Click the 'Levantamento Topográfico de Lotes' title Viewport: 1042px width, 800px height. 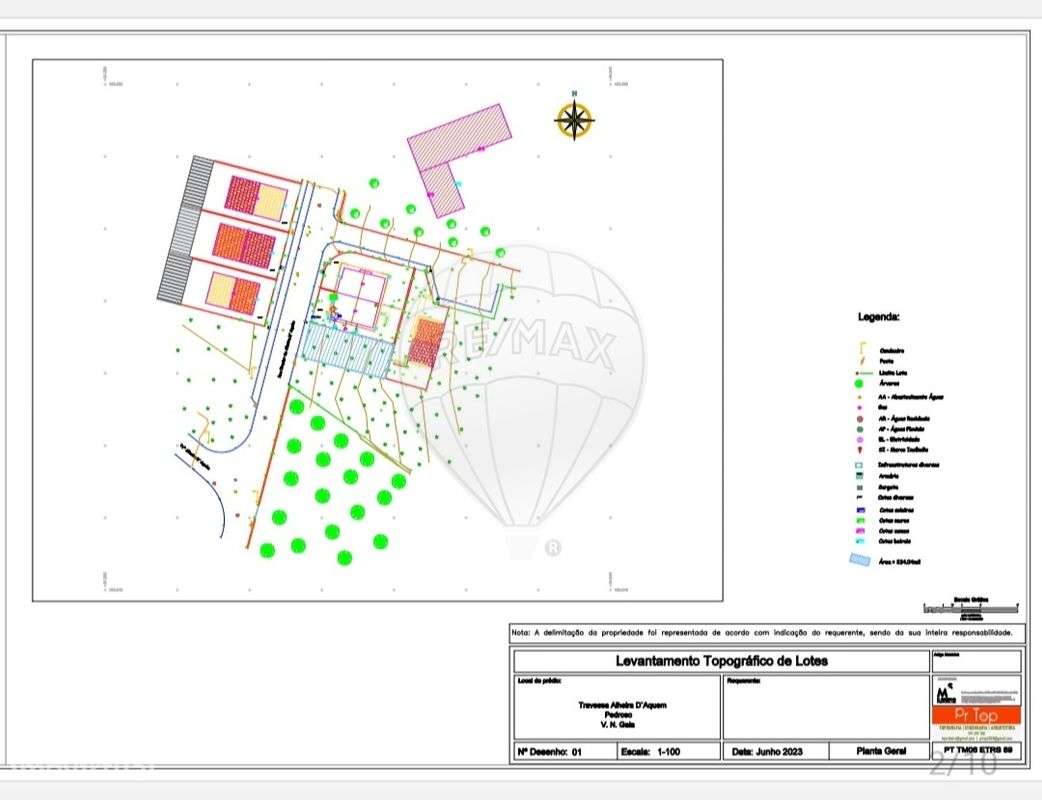point(722,660)
